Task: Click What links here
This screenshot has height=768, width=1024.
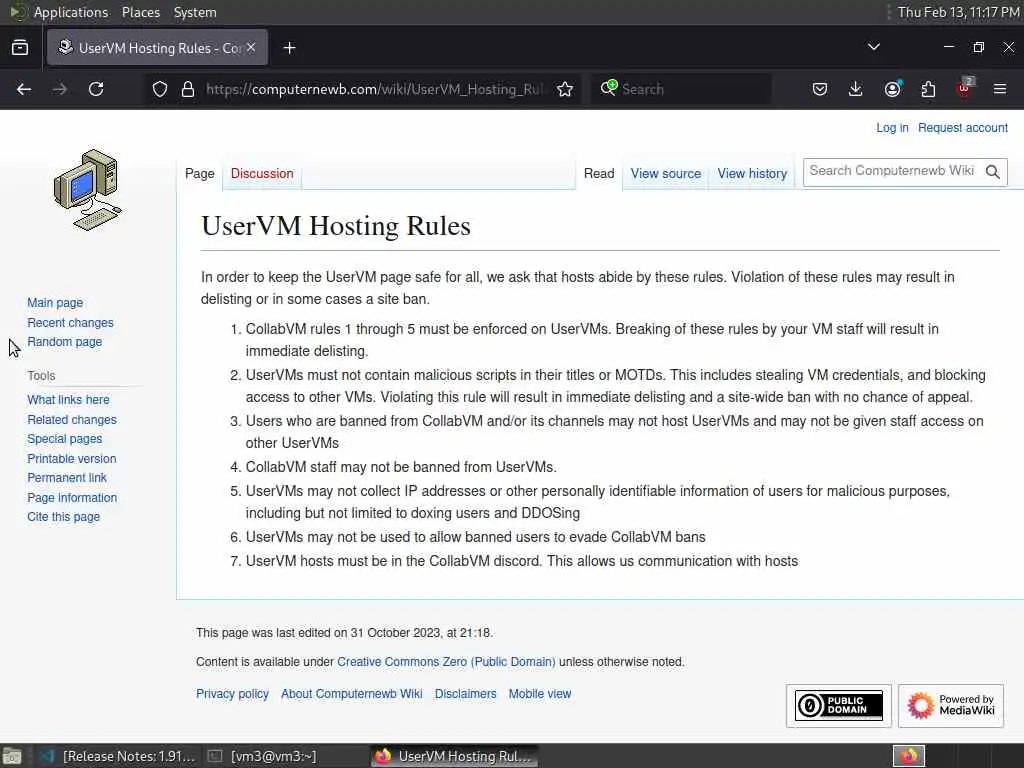Action: coord(68,400)
